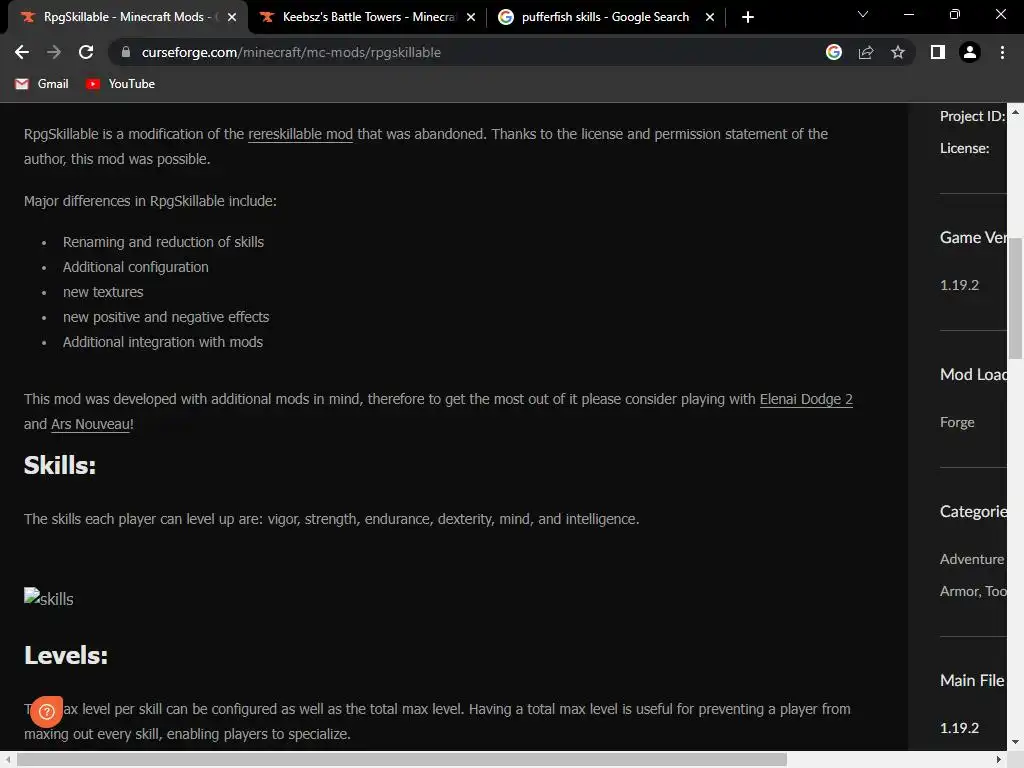This screenshot has width=1024, height=768.
Task: Open Google icon in address bar
Action: coord(833,52)
